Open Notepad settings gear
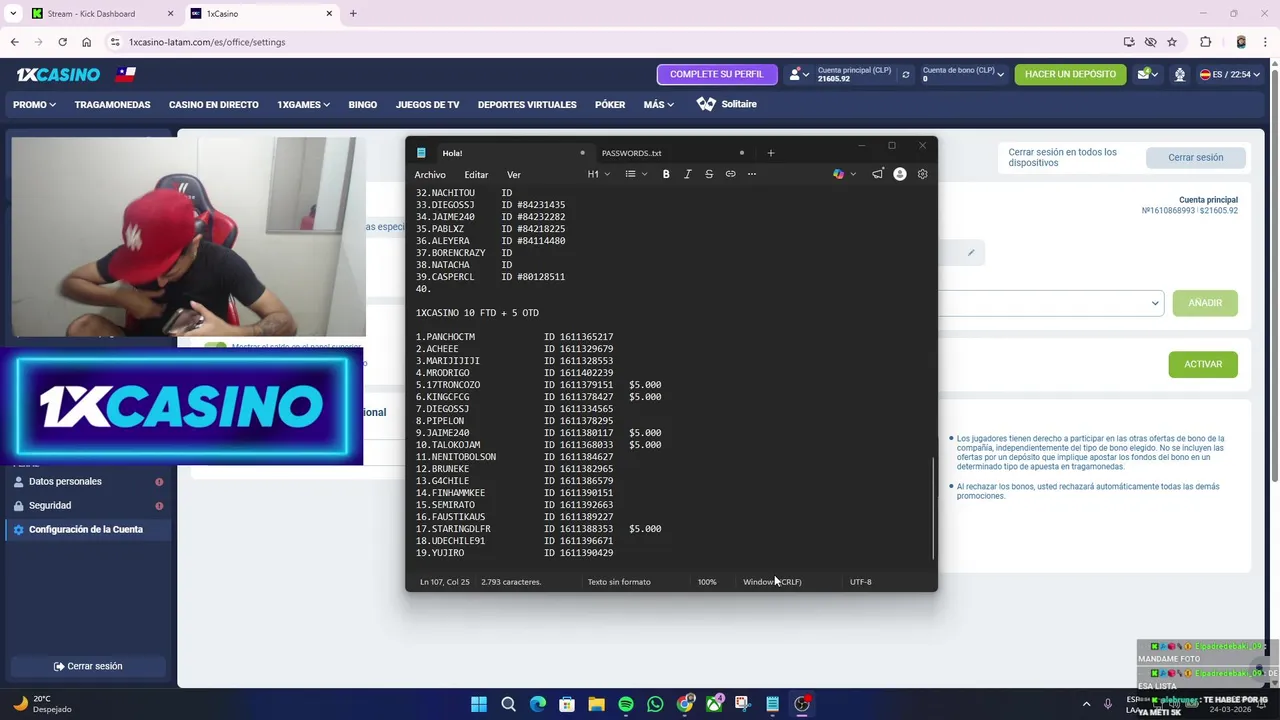This screenshot has width=1280, height=720. pyautogui.click(x=922, y=174)
